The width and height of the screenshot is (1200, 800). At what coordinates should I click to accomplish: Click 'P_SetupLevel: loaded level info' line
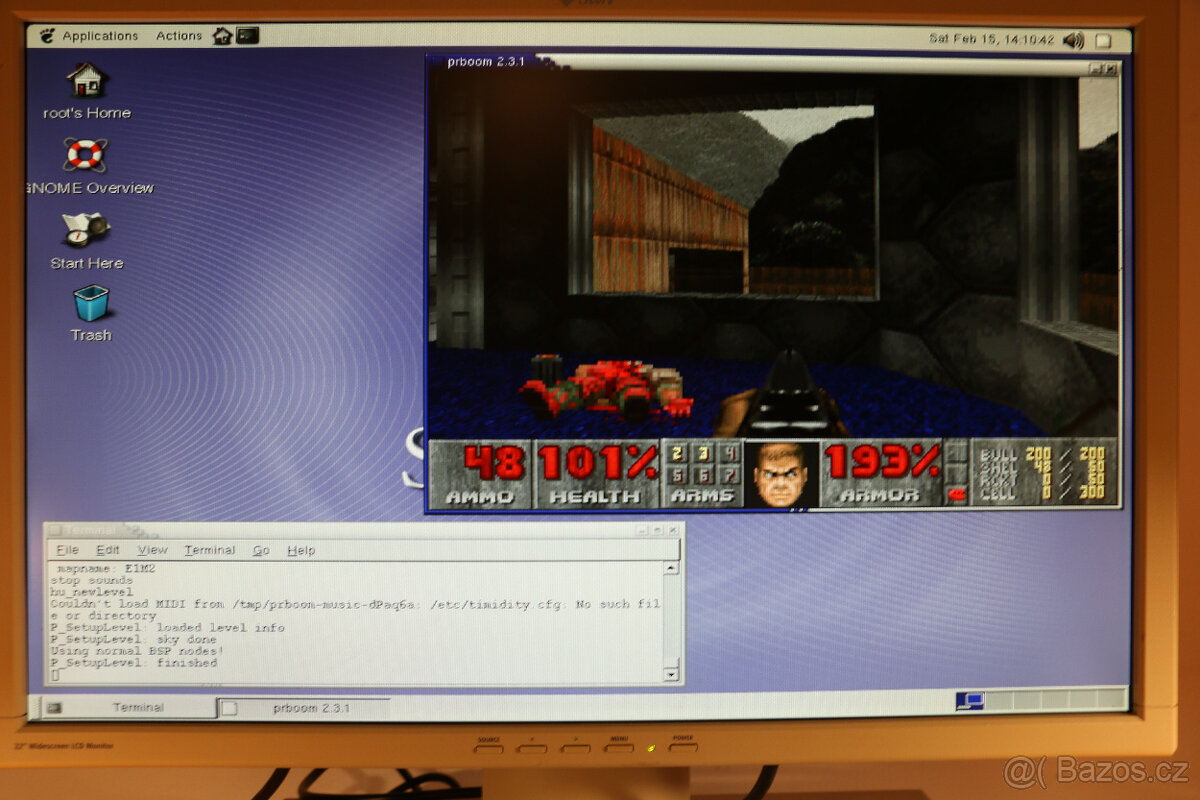click(x=167, y=628)
